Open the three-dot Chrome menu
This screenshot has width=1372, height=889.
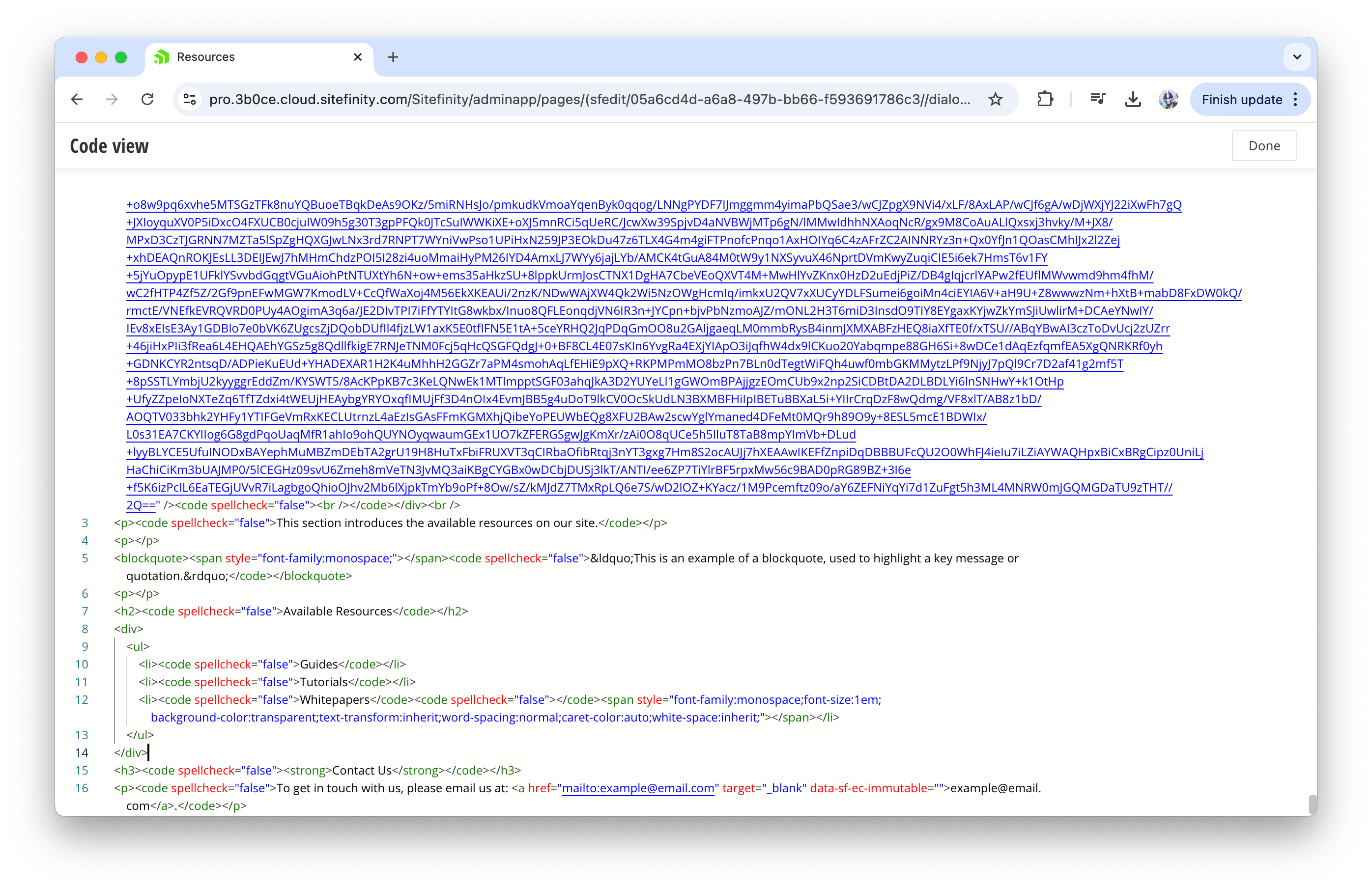tap(1296, 100)
